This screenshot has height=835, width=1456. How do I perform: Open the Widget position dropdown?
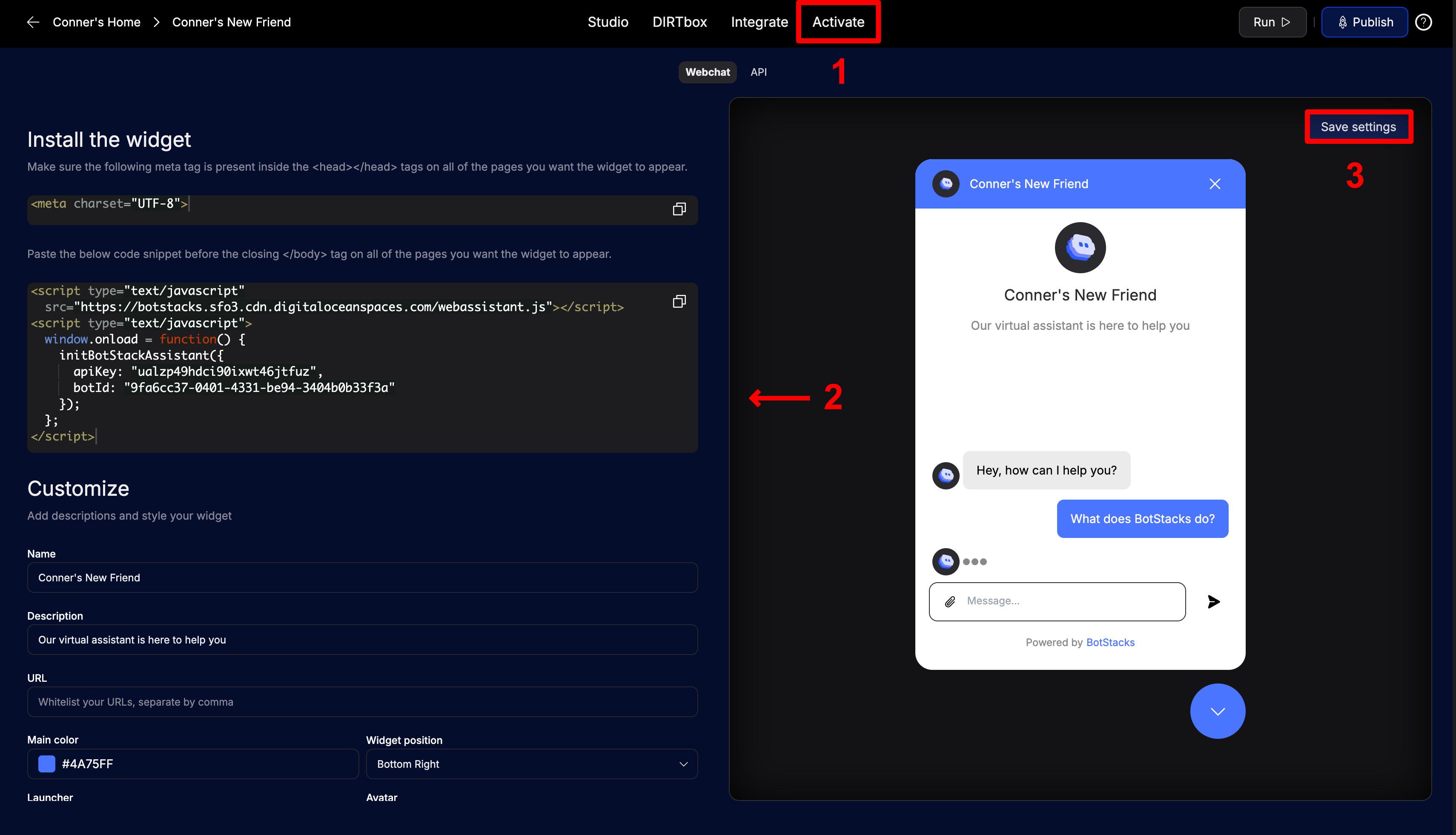[531, 764]
